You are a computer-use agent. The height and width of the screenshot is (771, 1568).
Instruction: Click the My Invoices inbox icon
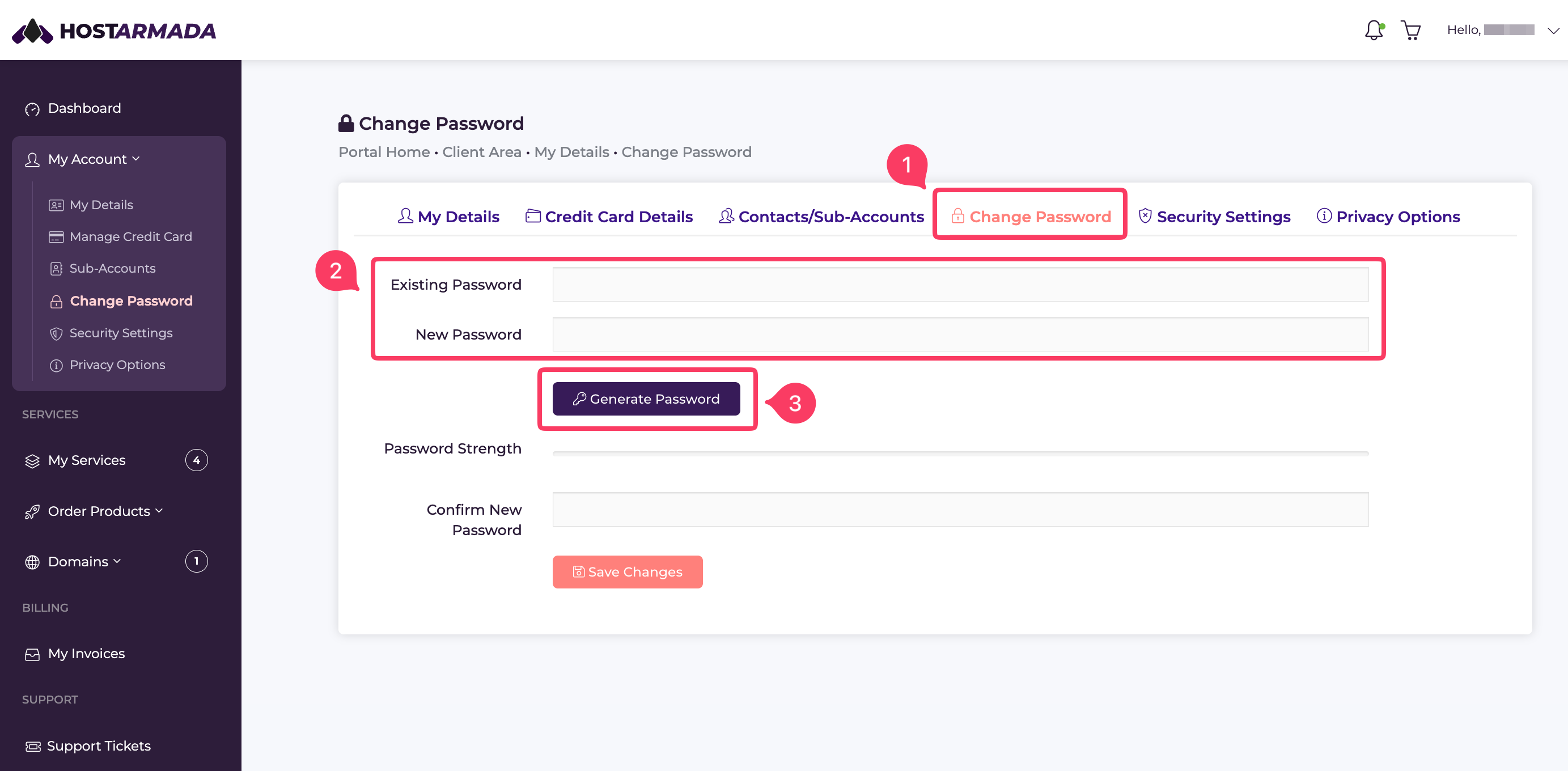[32, 654]
